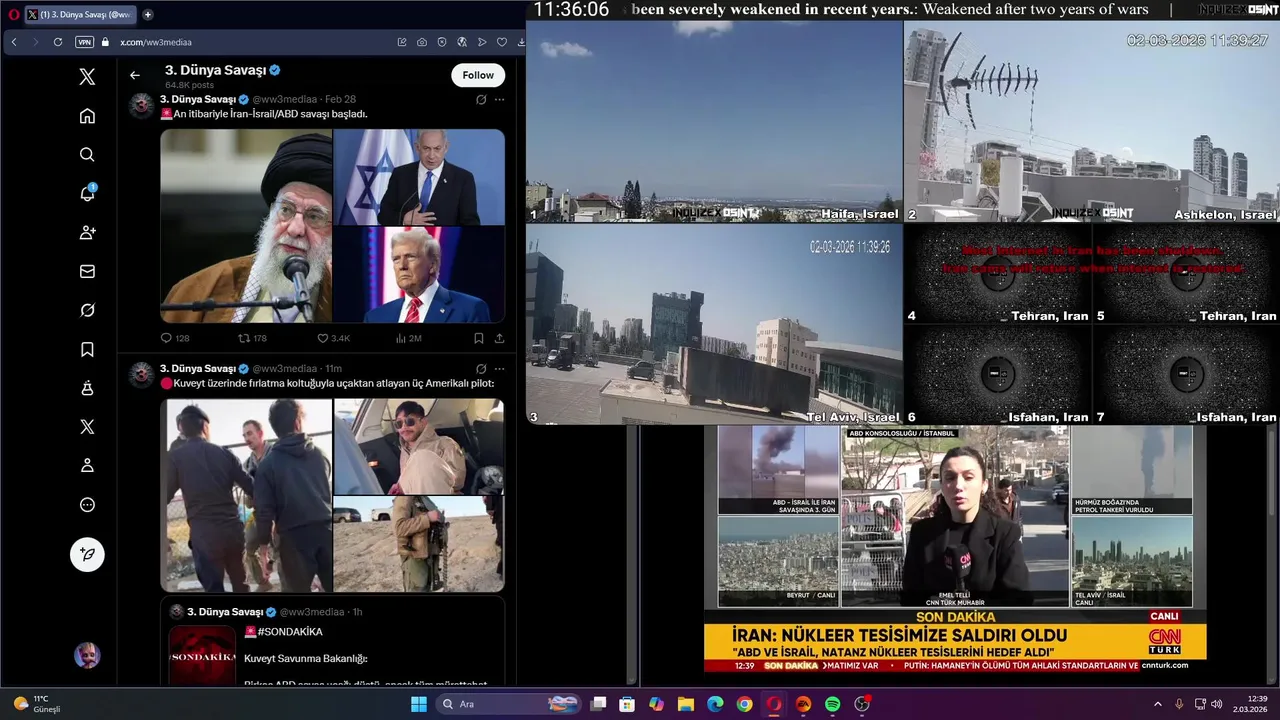Open the Follow people icon in X sidebar

tap(87, 232)
